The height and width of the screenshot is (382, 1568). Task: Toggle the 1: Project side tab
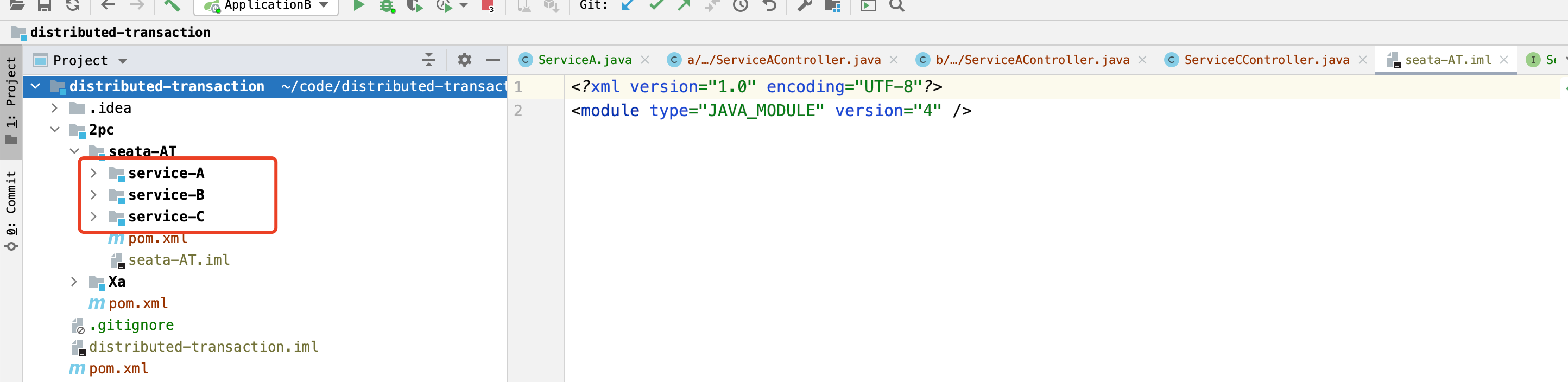pos(11,100)
